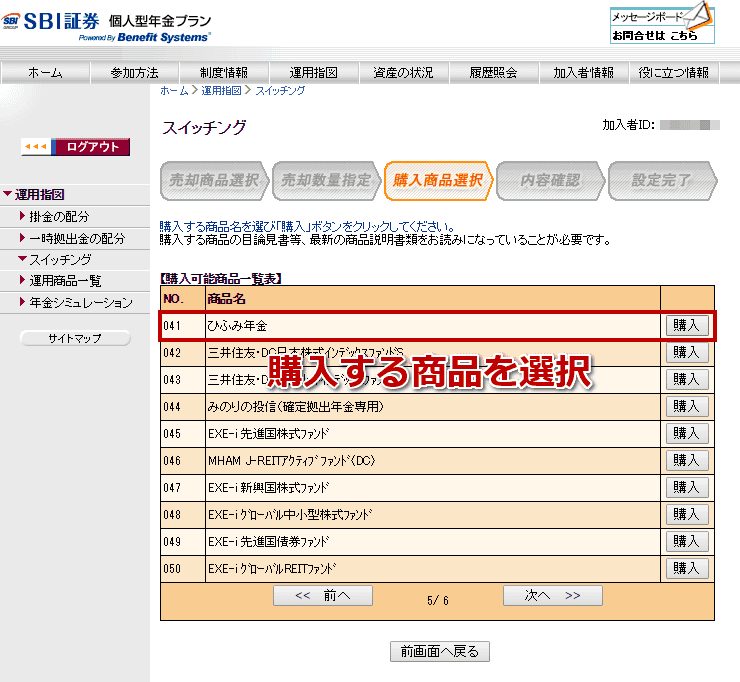740x682 pixels.
Task: Open the メッセージボード envelope icon
Action: [700, 15]
